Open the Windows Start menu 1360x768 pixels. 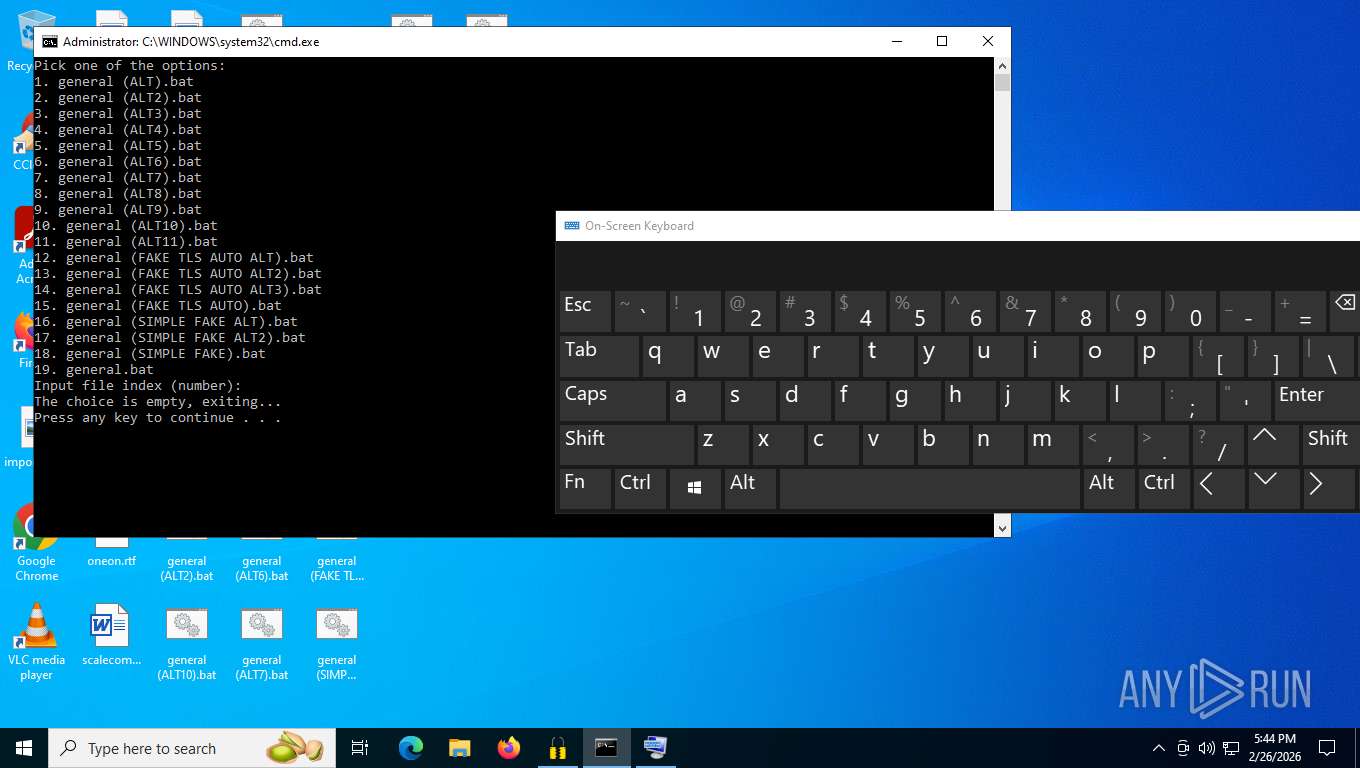pos(24,747)
